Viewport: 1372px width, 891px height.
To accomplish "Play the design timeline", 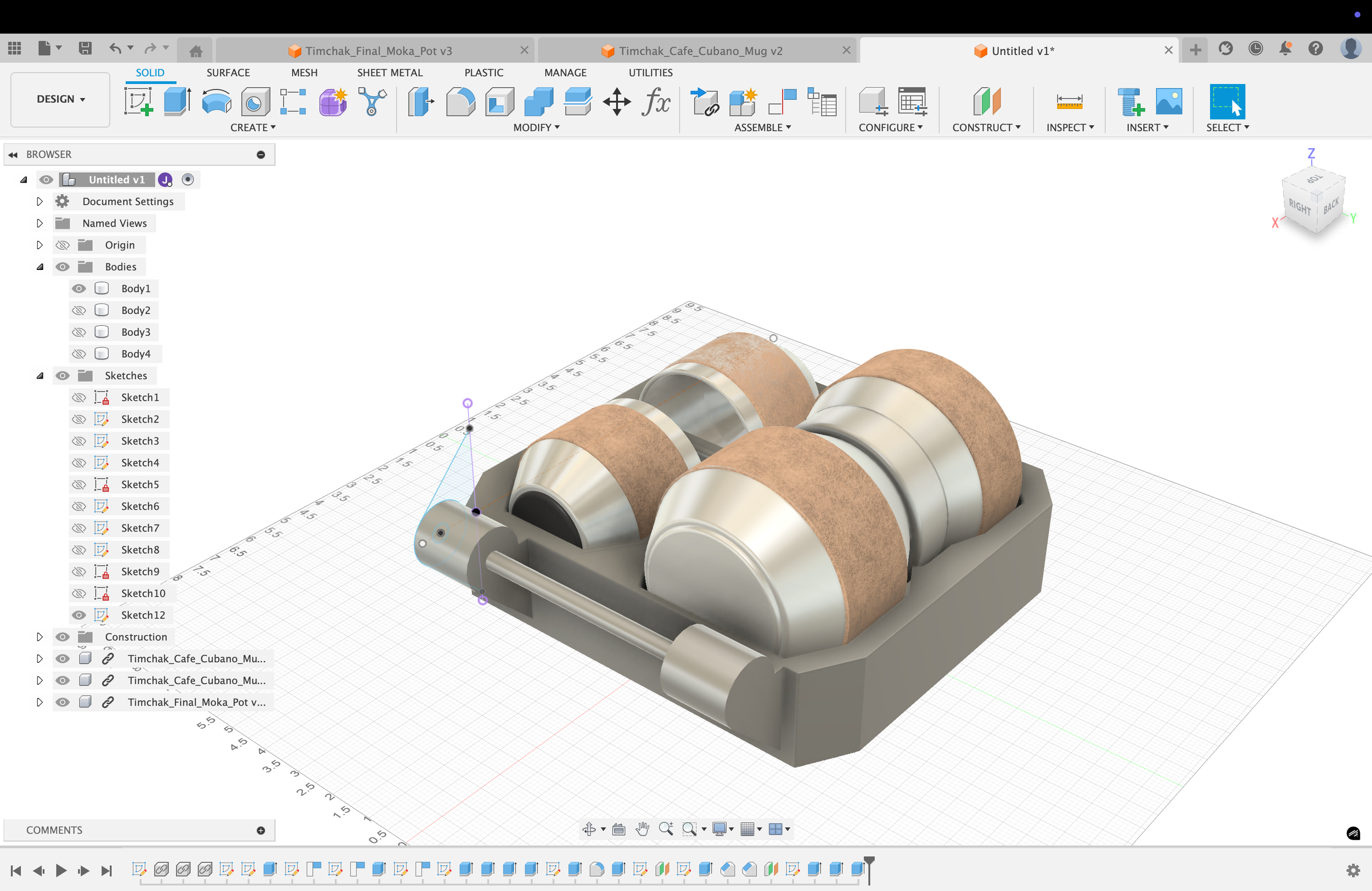I will [61, 870].
